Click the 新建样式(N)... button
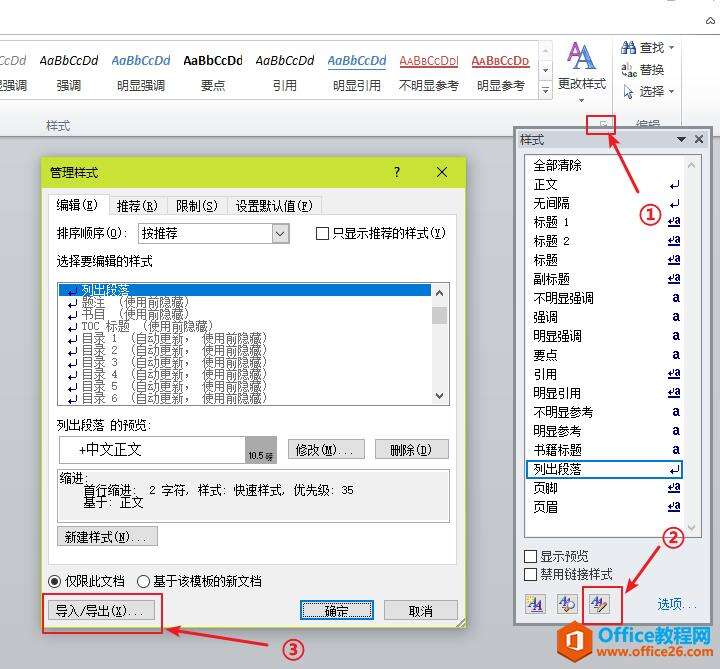Image resolution: width=720 pixels, height=669 pixels. 107,536
